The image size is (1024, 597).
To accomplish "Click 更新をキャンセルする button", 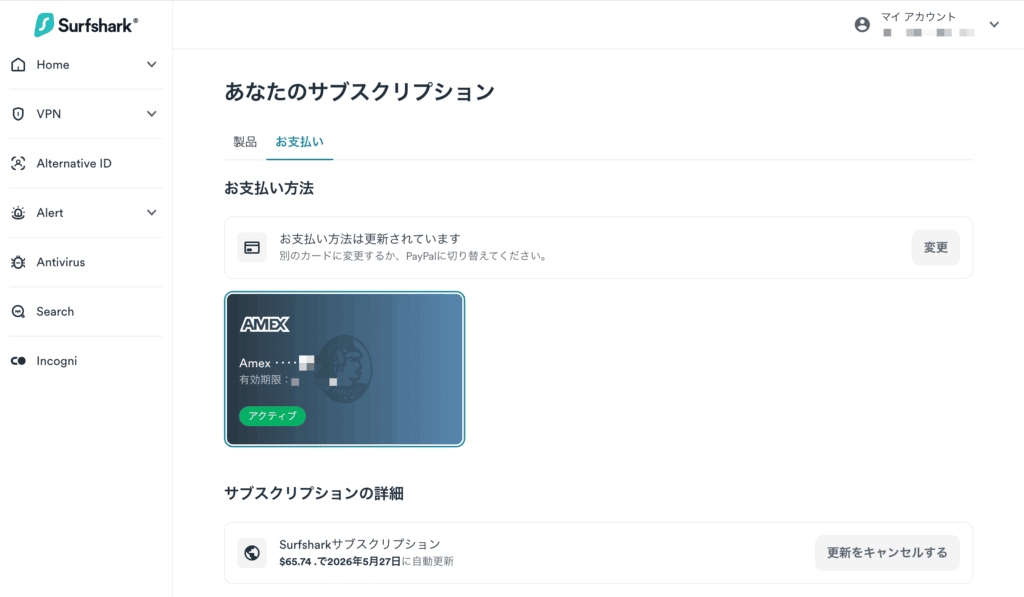I will (x=887, y=553).
